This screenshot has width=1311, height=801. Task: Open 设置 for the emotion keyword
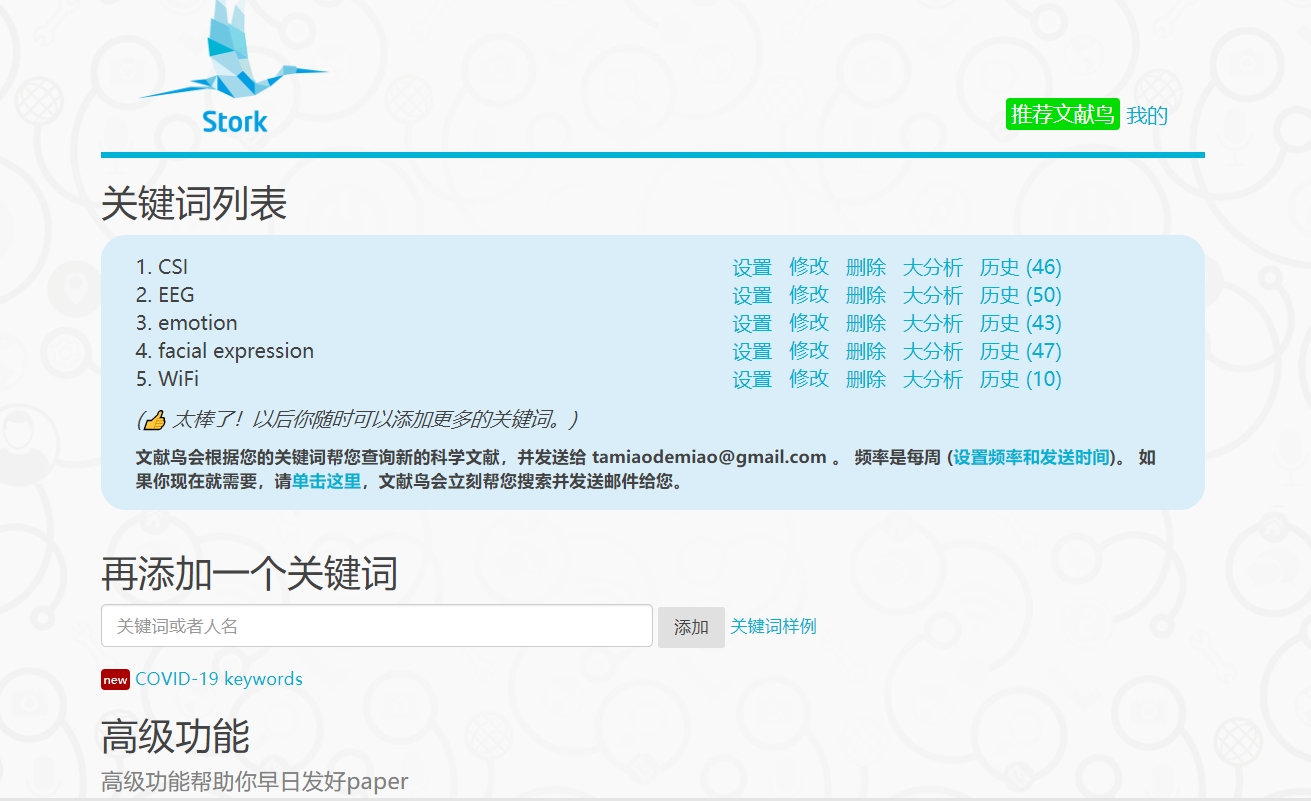(x=752, y=323)
